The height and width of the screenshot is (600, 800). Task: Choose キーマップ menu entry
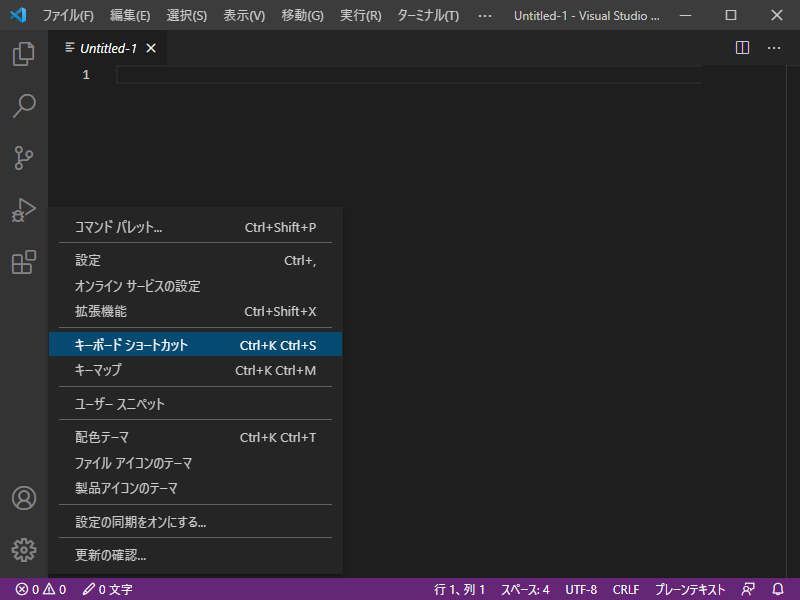[195, 370]
